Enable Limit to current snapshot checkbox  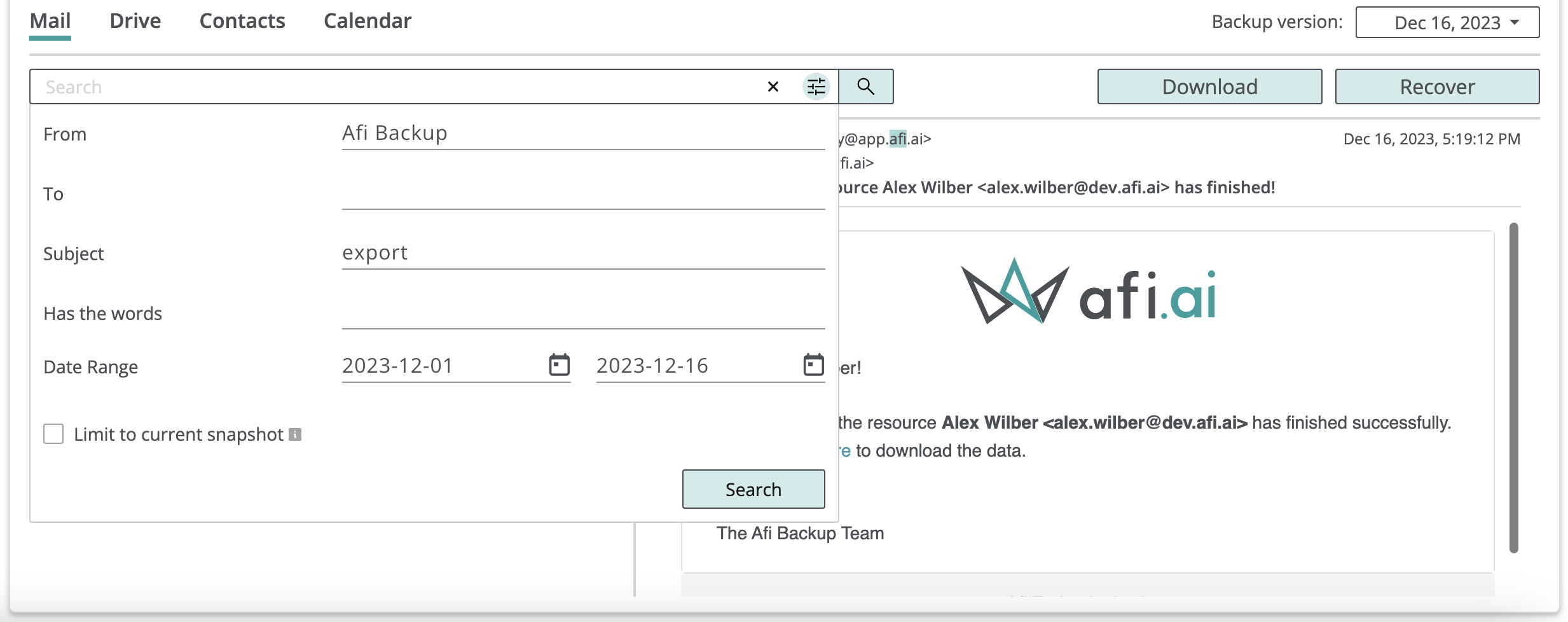click(53, 434)
